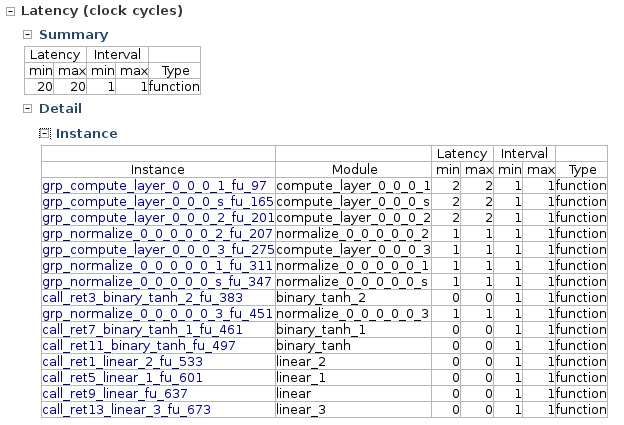Select module cell binary_tanh
The image size is (624, 425).
(353, 345)
